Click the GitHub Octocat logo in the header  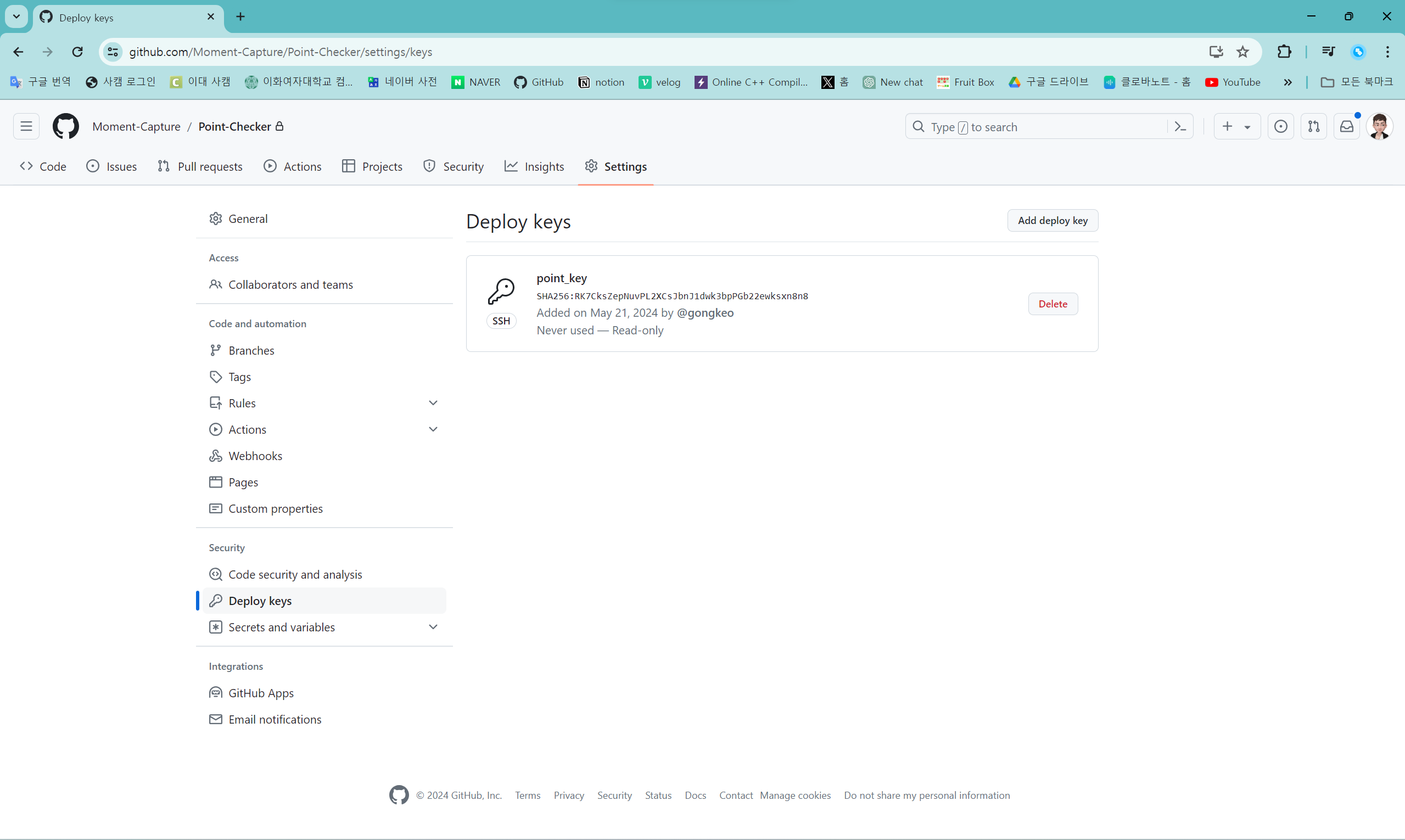click(x=66, y=126)
